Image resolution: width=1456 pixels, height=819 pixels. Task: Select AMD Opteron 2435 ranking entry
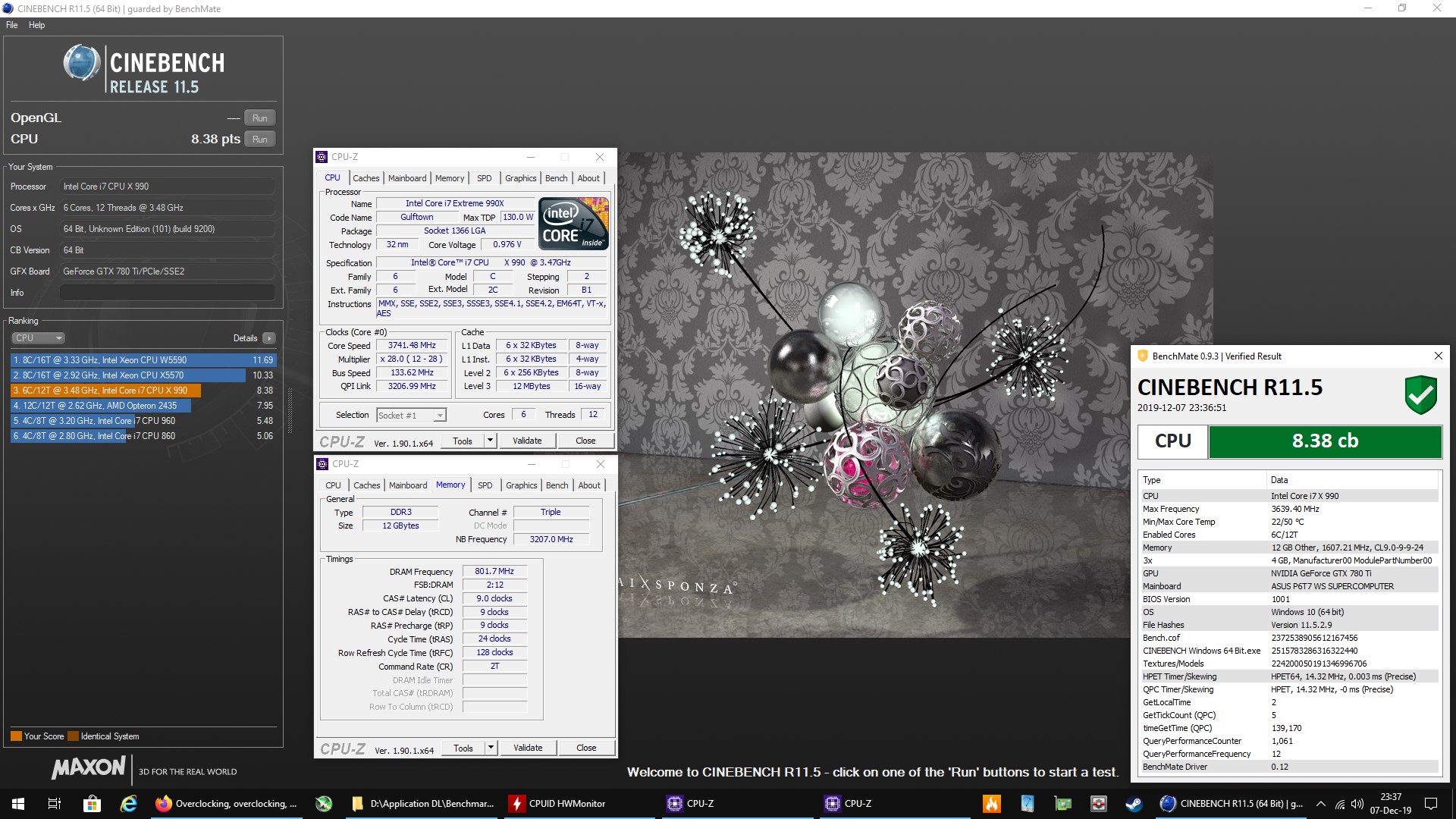143,406
